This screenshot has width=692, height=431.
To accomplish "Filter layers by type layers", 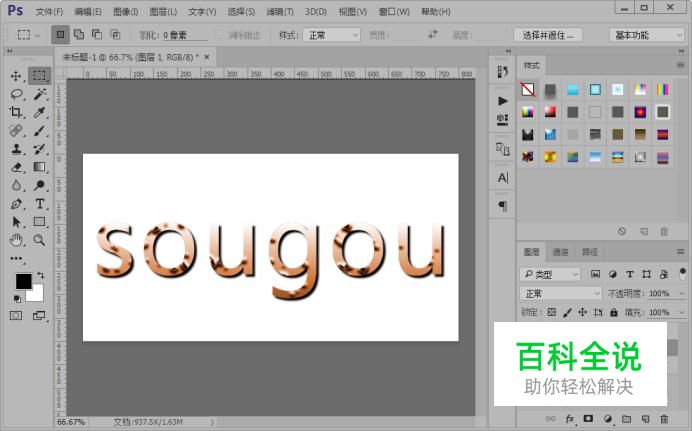I will click(x=630, y=274).
